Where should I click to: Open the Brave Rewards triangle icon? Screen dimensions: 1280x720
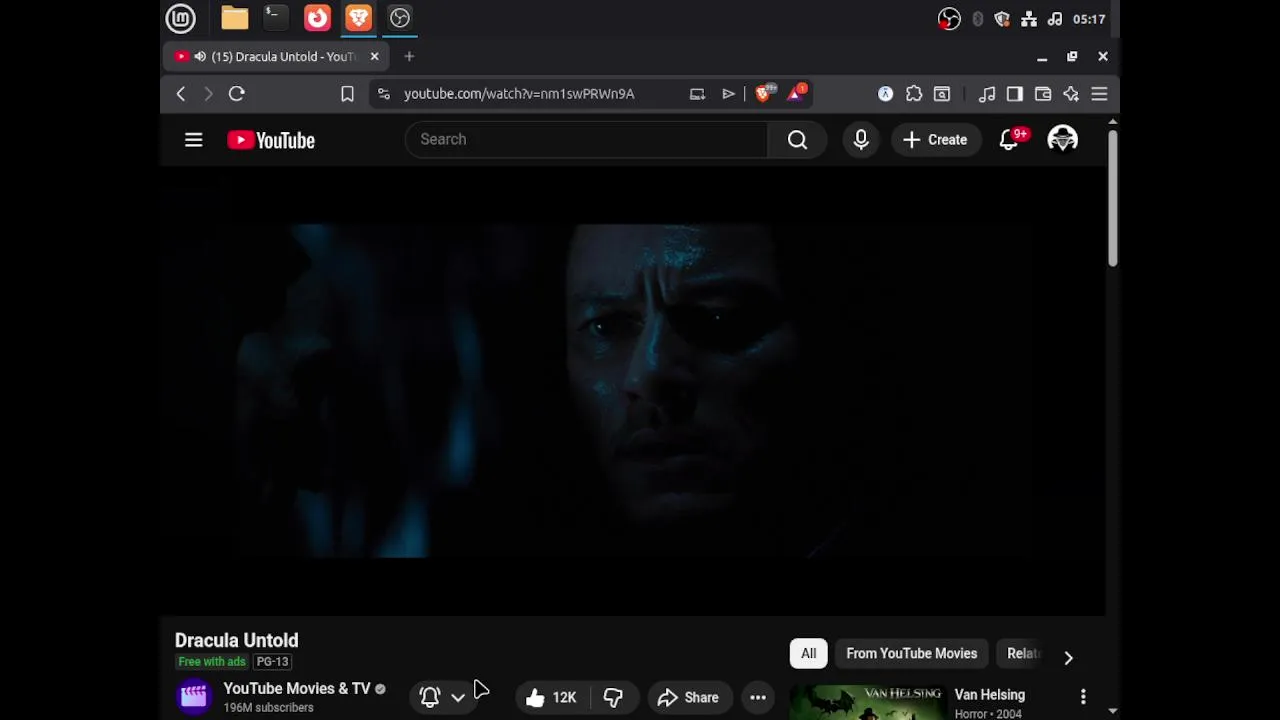coord(797,93)
